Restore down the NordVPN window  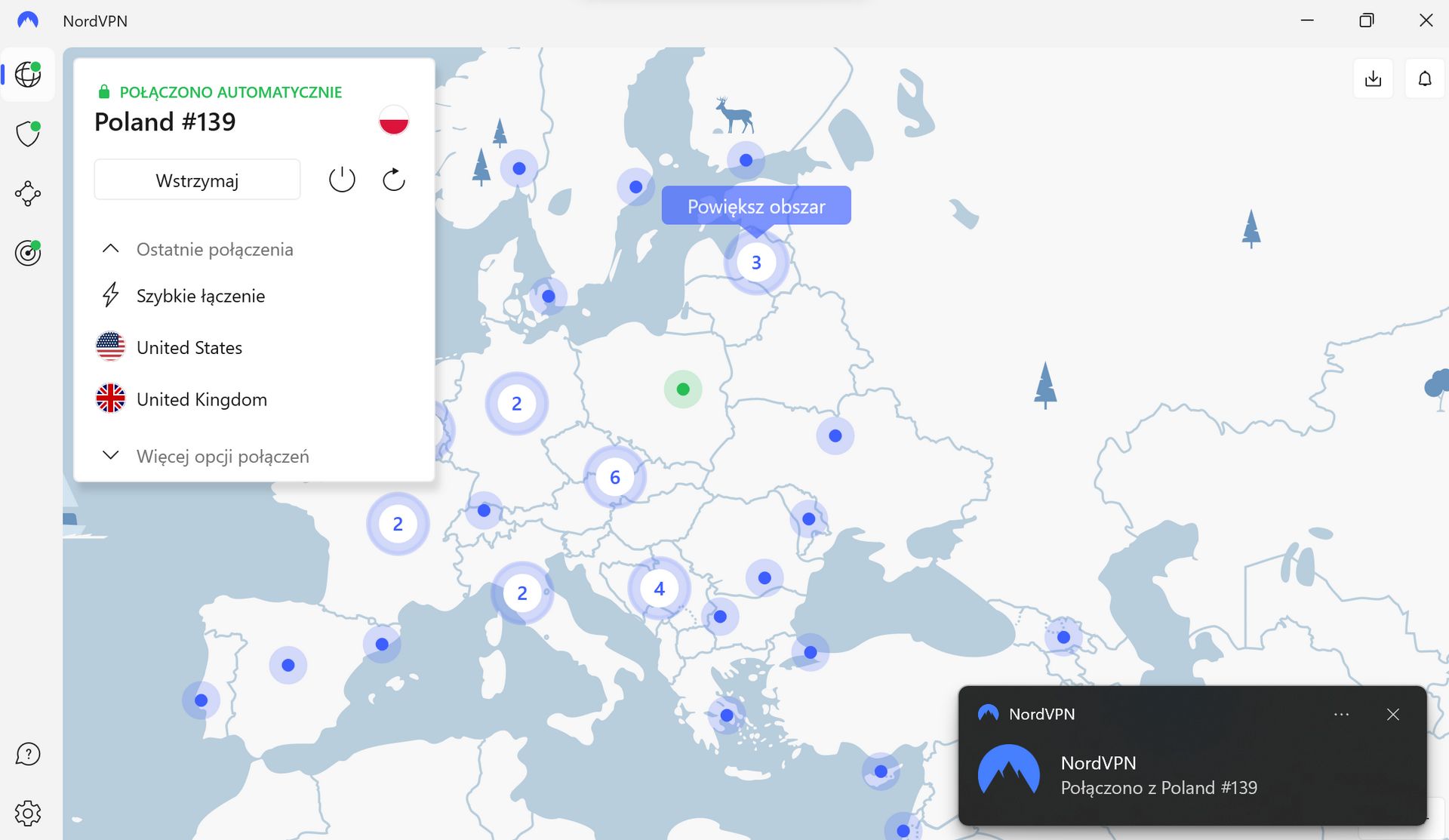click(1367, 20)
